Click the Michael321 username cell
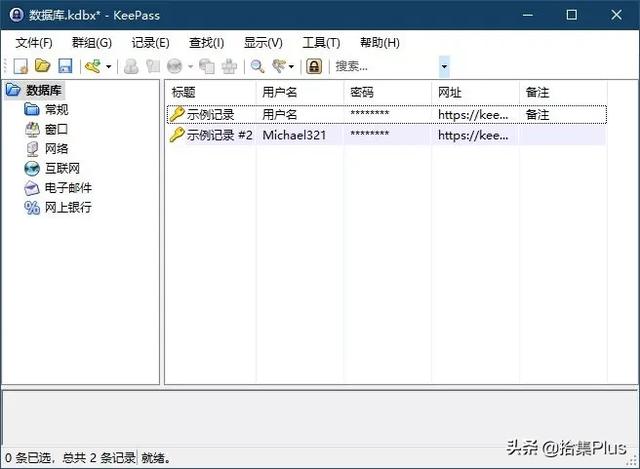640x469 pixels. tap(294, 135)
